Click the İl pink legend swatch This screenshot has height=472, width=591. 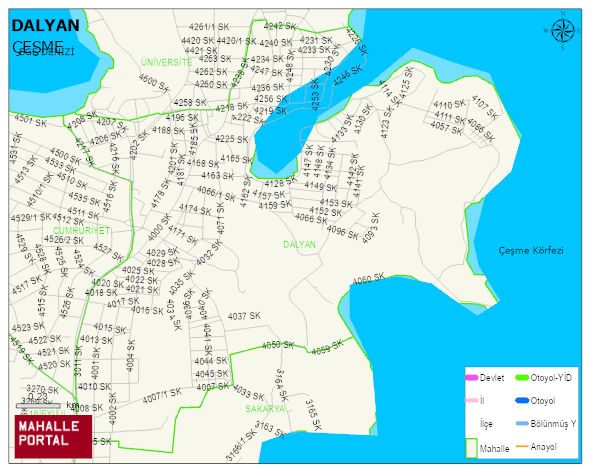472,400
